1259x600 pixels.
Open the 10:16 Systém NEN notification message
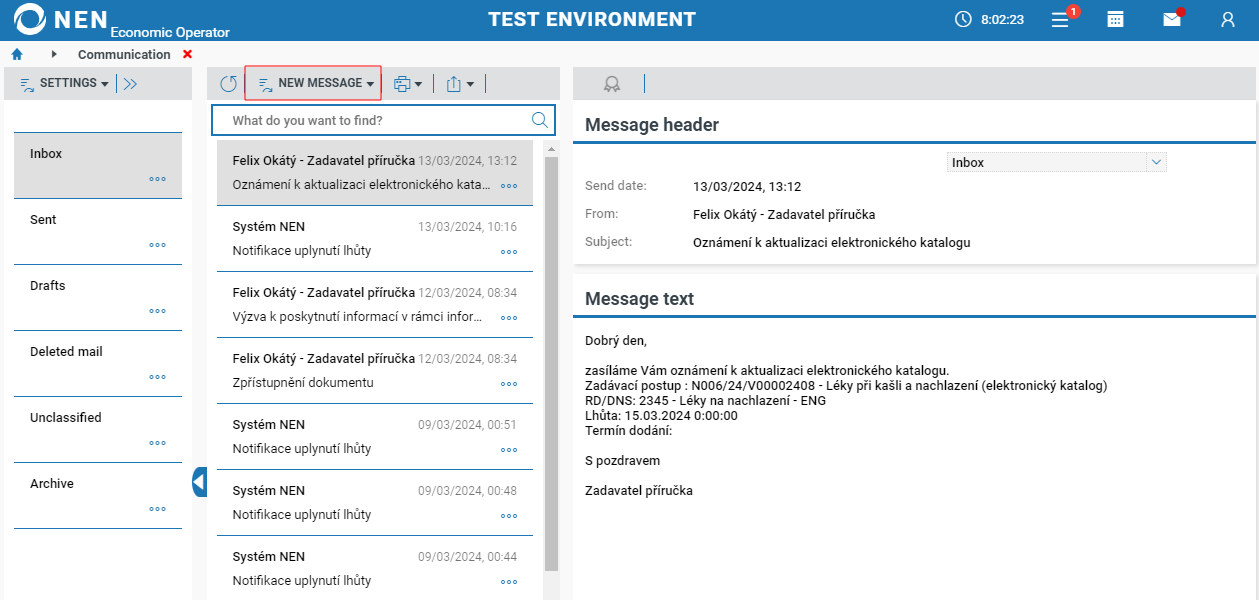coord(374,238)
